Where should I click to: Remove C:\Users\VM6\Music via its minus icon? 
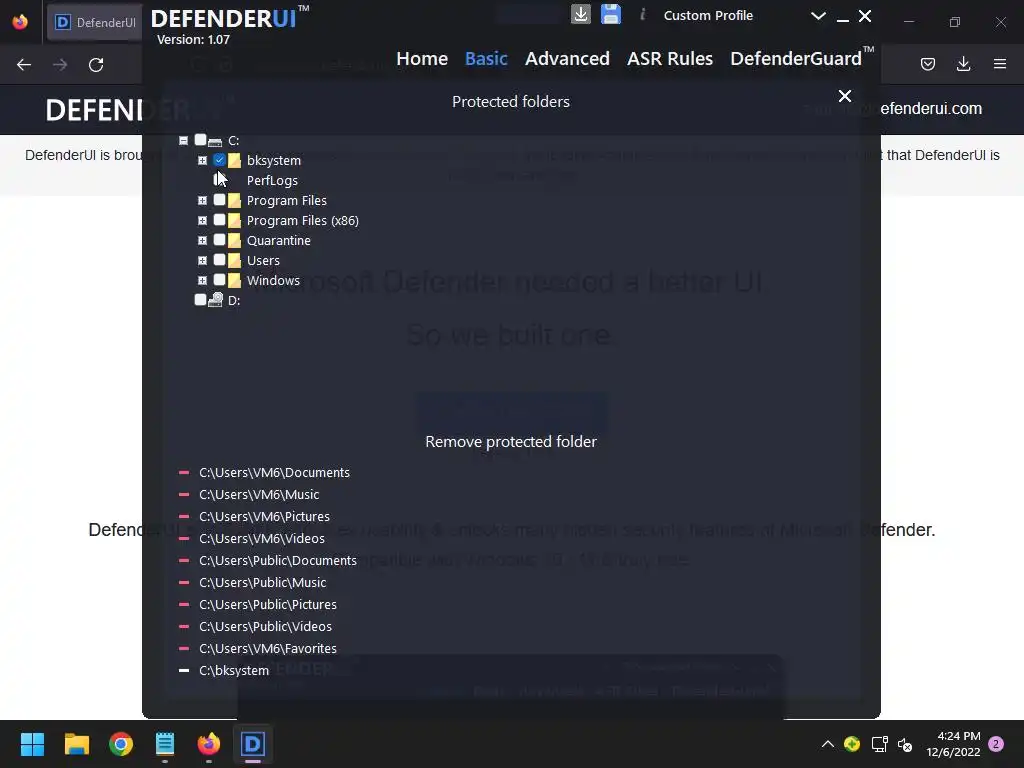(x=184, y=494)
